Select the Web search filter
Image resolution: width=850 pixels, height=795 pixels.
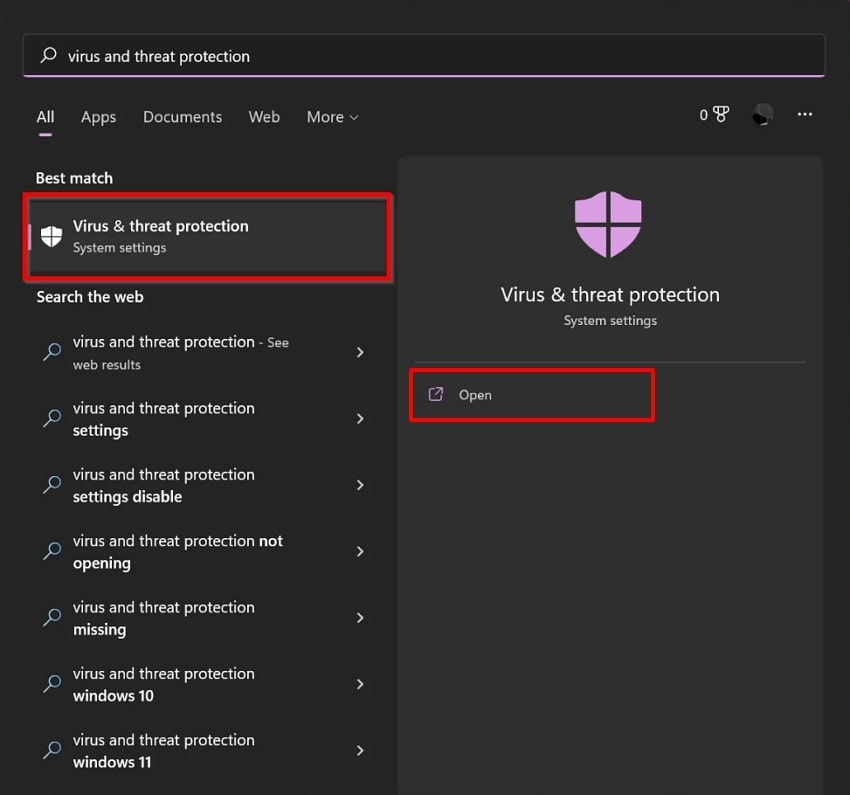coord(264,117)
